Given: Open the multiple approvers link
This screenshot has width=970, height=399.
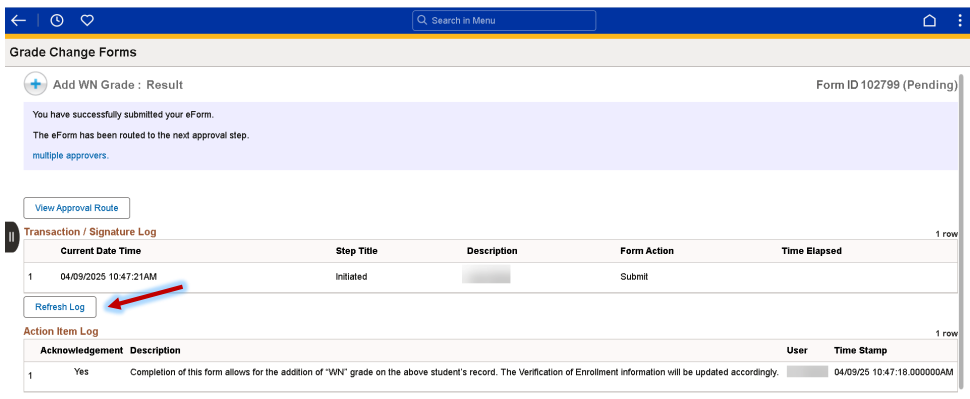Looking at the screenshot, I should click(x=70, y=156).
